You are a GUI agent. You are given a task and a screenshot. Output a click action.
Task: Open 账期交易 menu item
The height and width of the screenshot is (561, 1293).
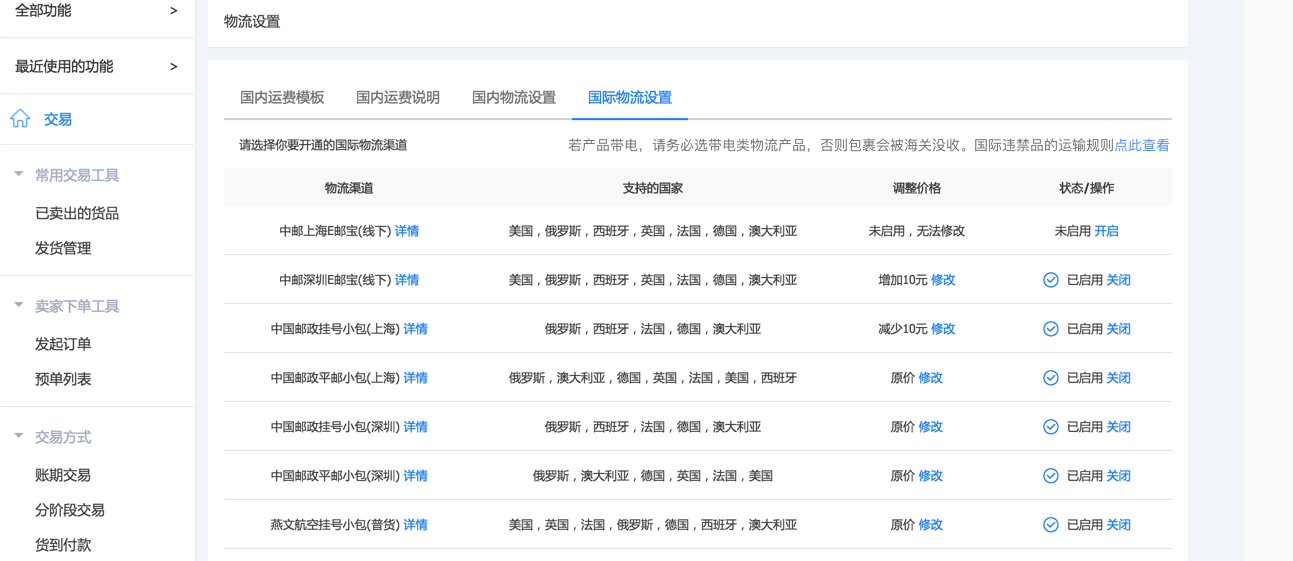pyautogui.click(x=63, y=475)
